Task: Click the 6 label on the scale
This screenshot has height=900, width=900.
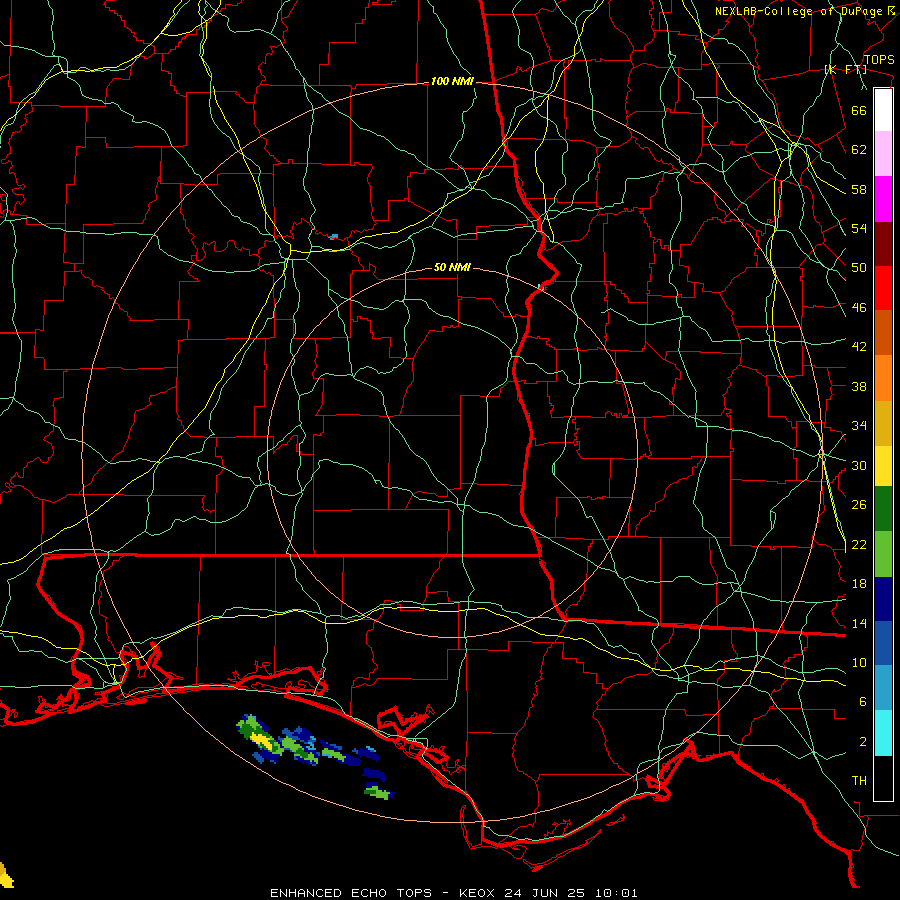Action: pyautogui.click(x=862, y=702)
